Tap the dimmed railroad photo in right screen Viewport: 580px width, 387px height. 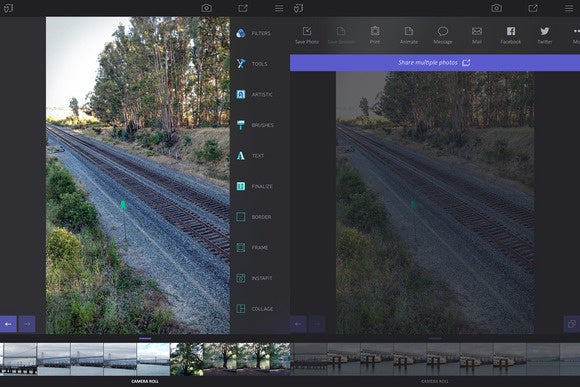[x=435, y=203]
